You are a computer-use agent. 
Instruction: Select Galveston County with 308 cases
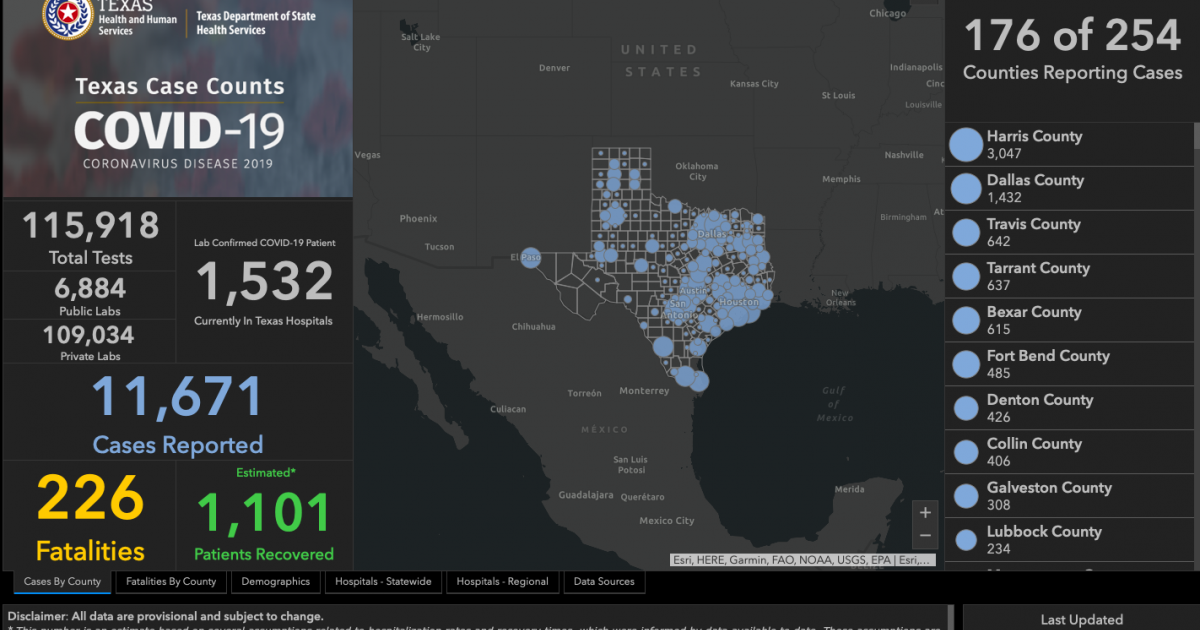click(x=1069, y=497)
